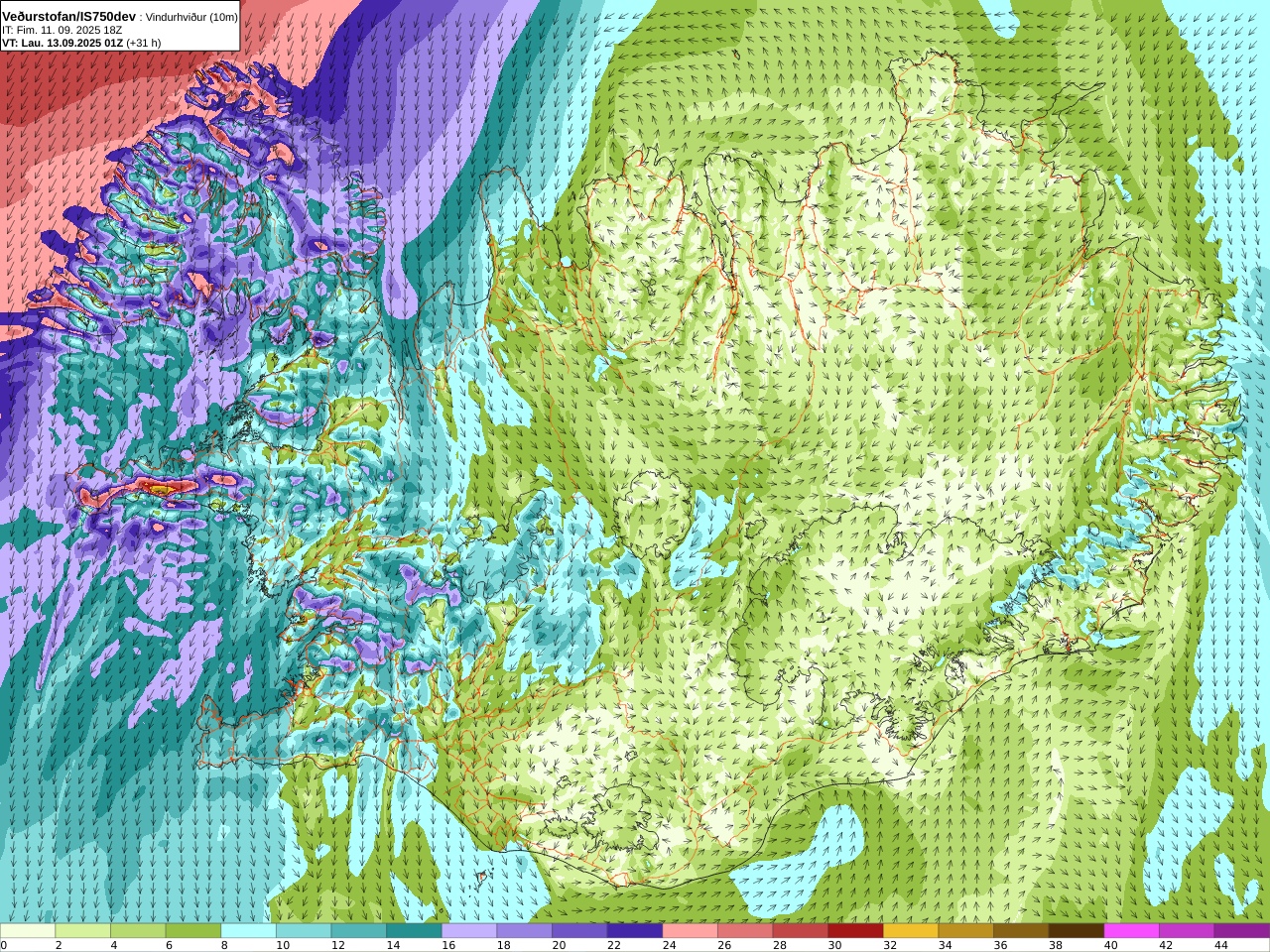1270x952 pixels.
Task: Pick the salmon 26–28 legend swatch
Action: coord(745,931)
